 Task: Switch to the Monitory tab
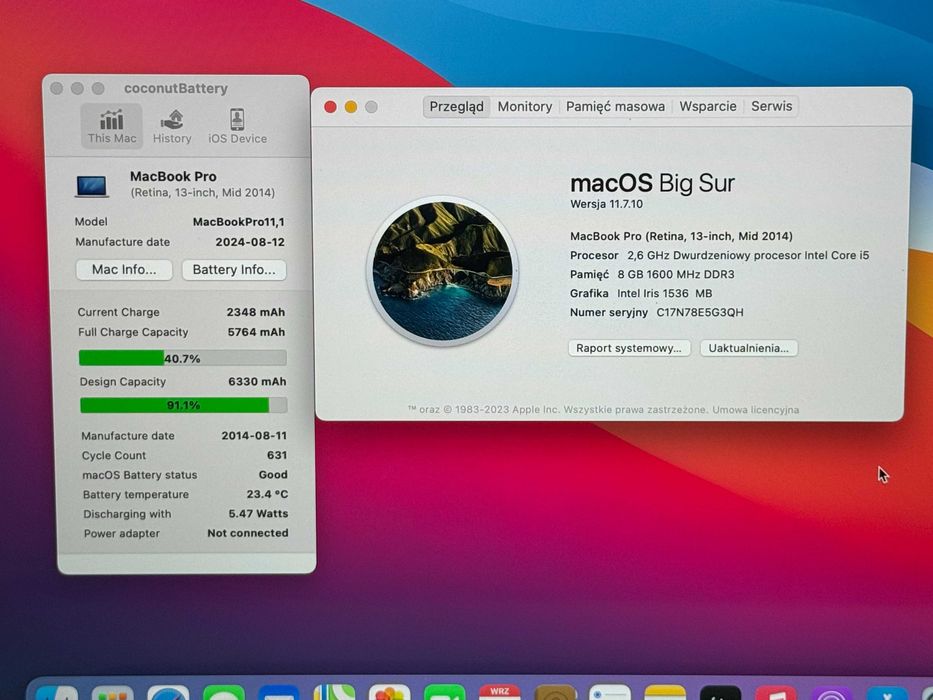pos(525,107)
